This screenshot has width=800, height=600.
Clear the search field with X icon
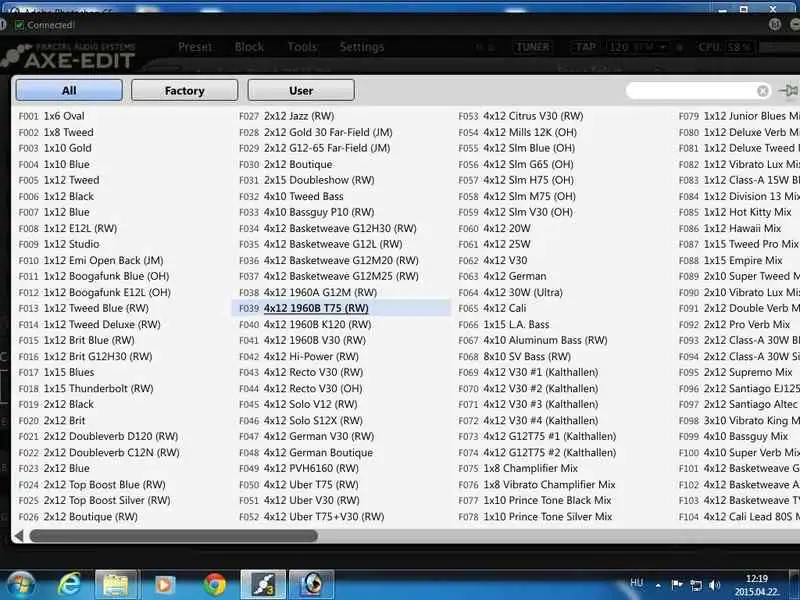point(763,91)
